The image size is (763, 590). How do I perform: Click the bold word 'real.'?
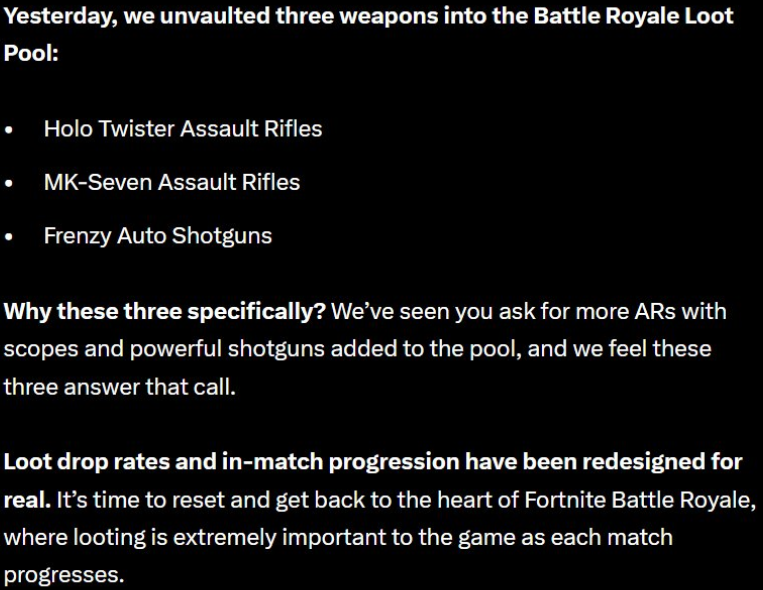[27, 500]
